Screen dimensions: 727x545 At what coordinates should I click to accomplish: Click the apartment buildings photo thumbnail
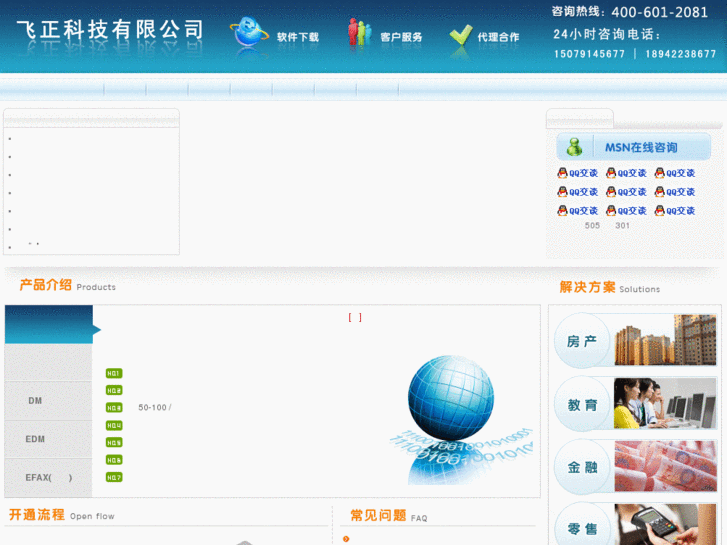[665, 340]
